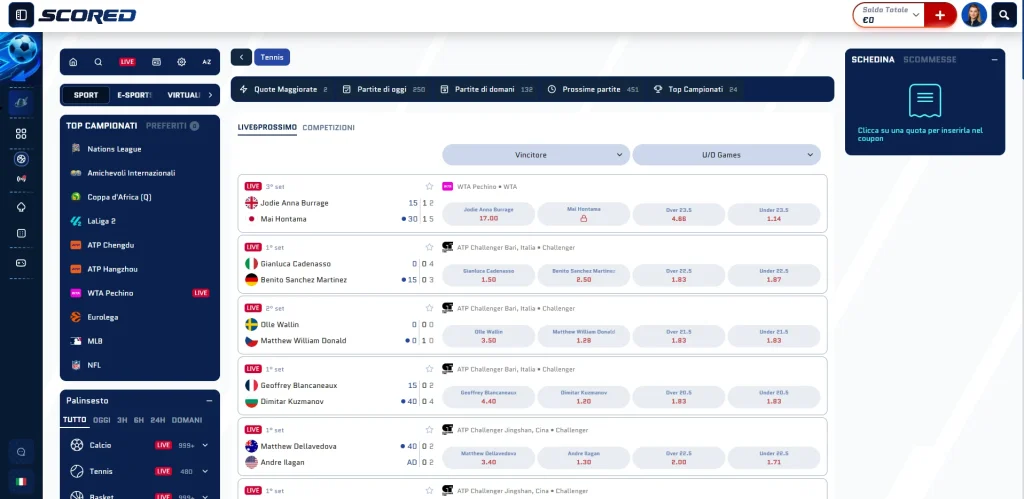Open the casino spade icon in left rail
Image resolution: width=1024 pixels, height=499 pixels.
[x=21, y=207]
